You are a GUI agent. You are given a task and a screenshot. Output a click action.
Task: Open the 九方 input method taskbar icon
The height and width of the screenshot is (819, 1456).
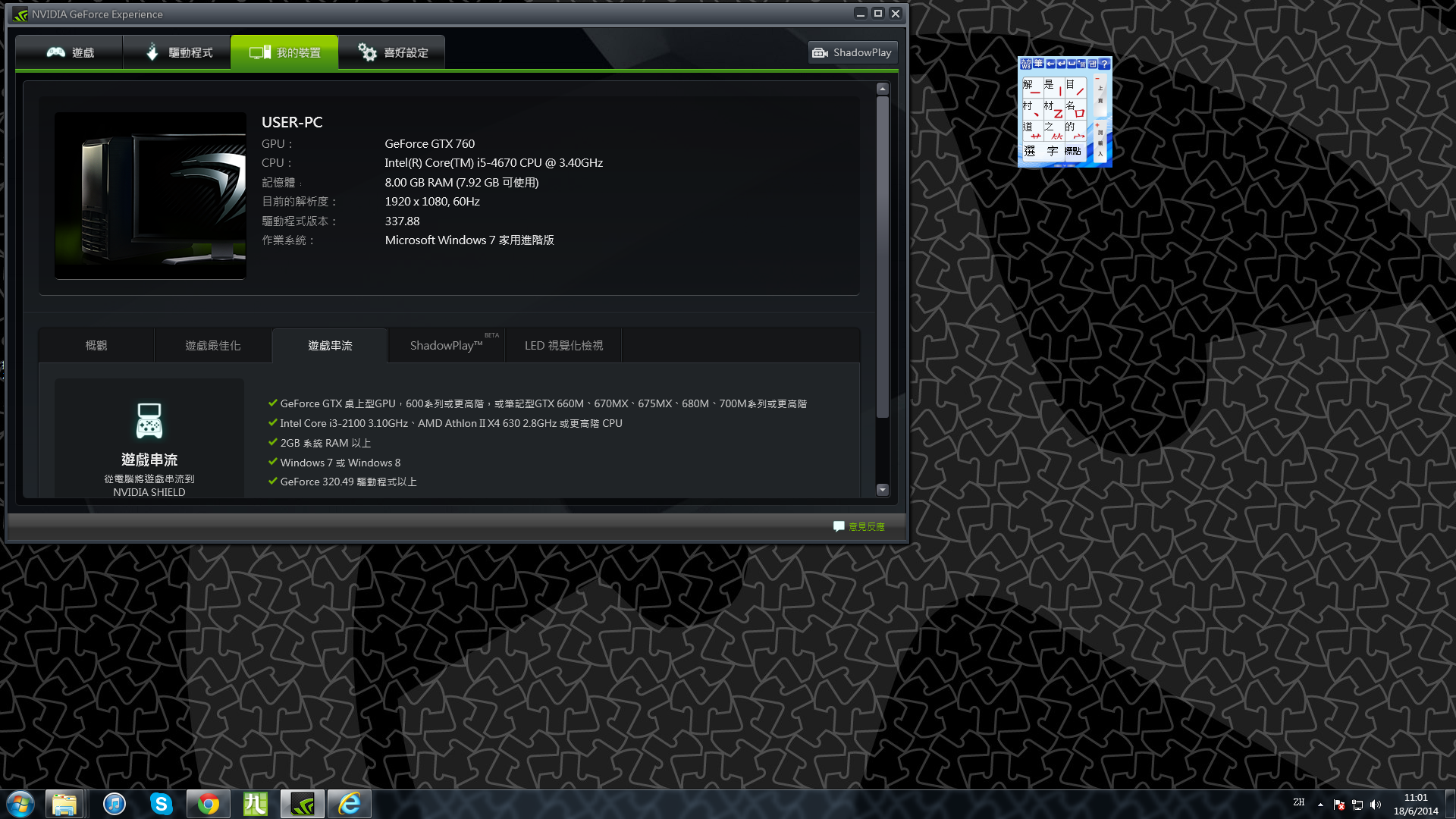(256, 804)
